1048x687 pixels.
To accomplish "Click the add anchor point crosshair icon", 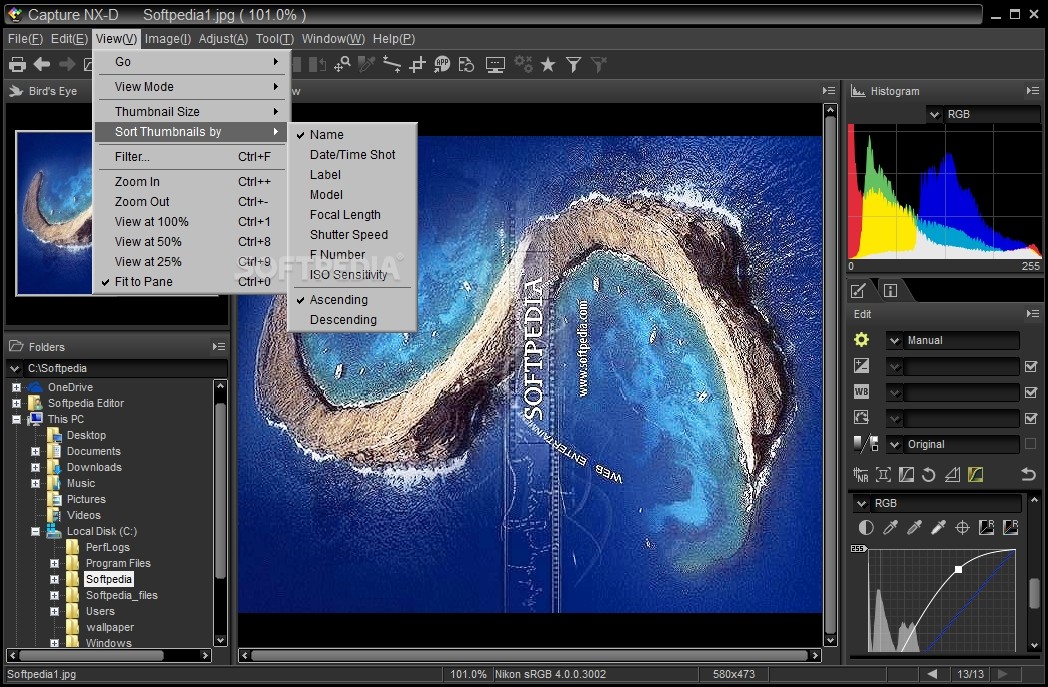I will (x=962, y=528).
